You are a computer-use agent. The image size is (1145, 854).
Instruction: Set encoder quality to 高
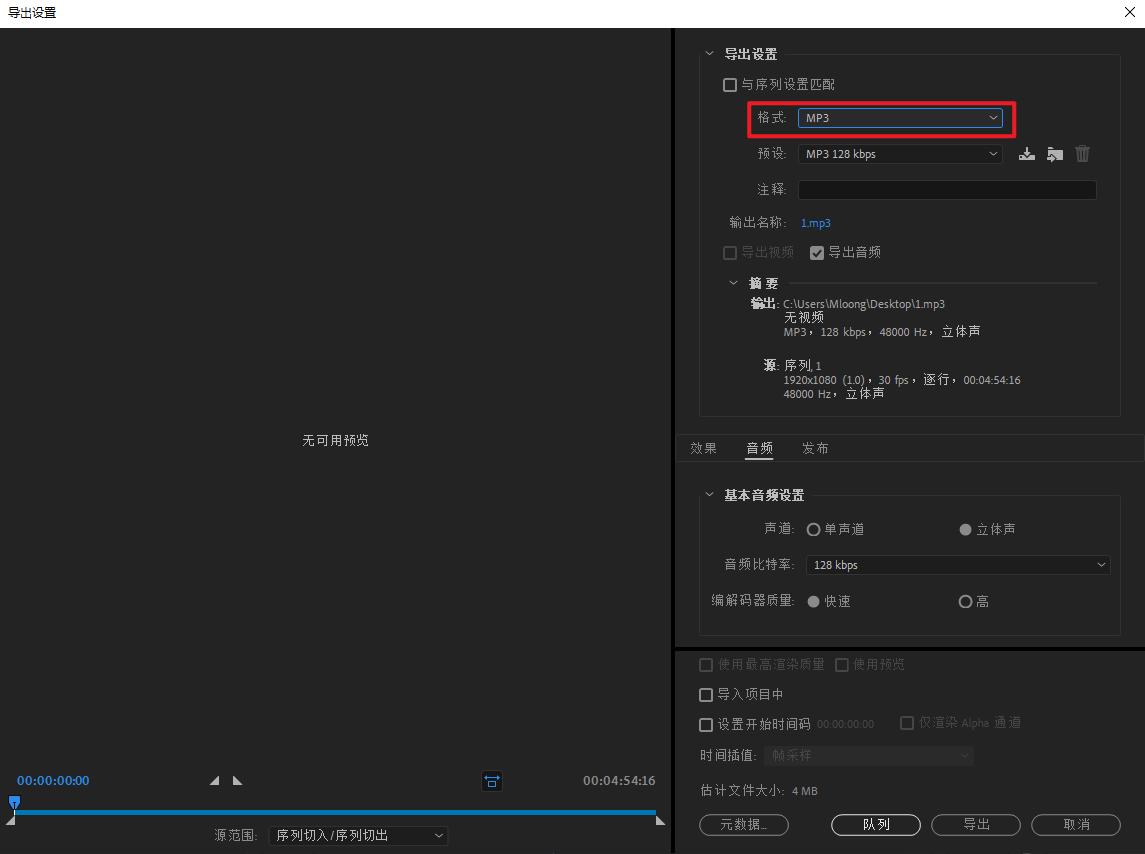(x=965, y=601)
